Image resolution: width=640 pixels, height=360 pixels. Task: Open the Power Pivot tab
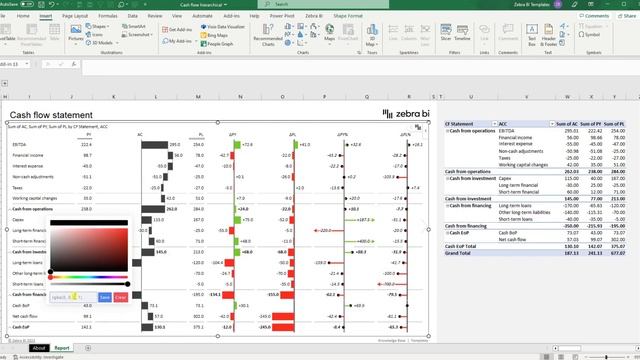click(x=282, y=16)
